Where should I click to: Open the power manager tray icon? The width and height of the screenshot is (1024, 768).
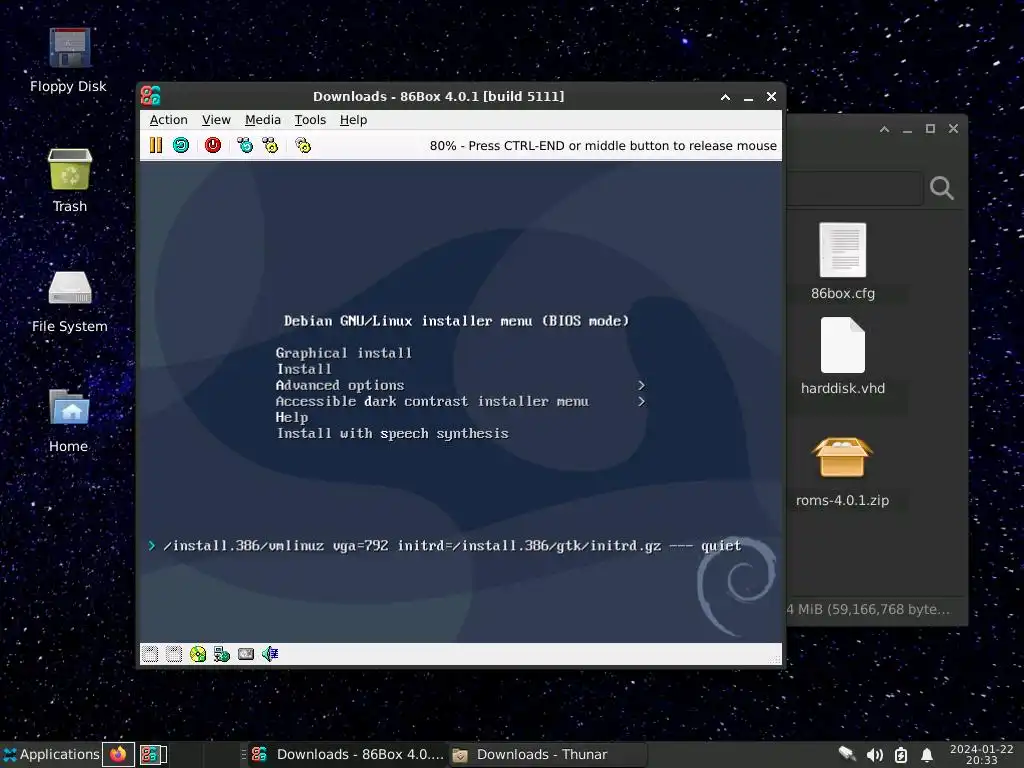[901, 755]
